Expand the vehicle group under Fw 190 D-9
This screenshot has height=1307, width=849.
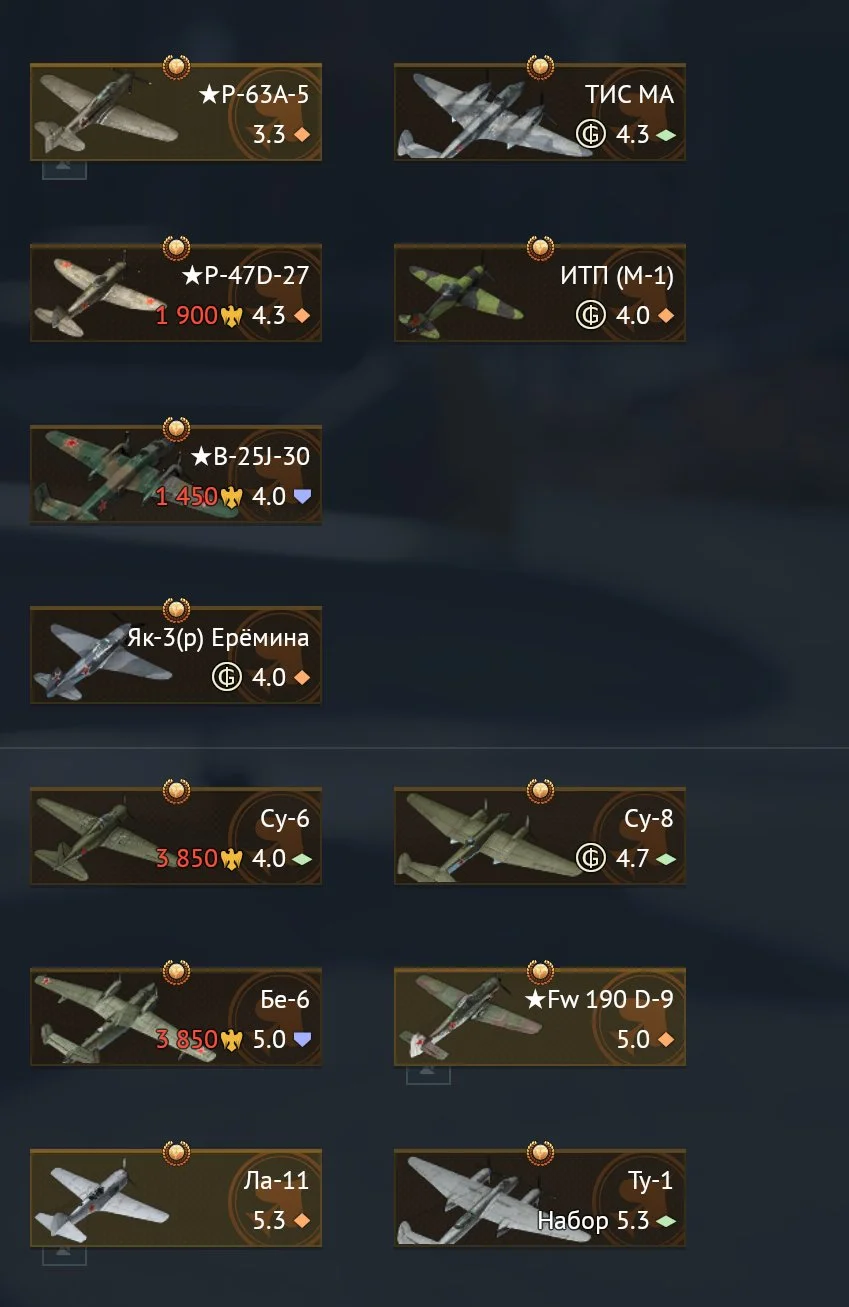(x=428, y=1074)
